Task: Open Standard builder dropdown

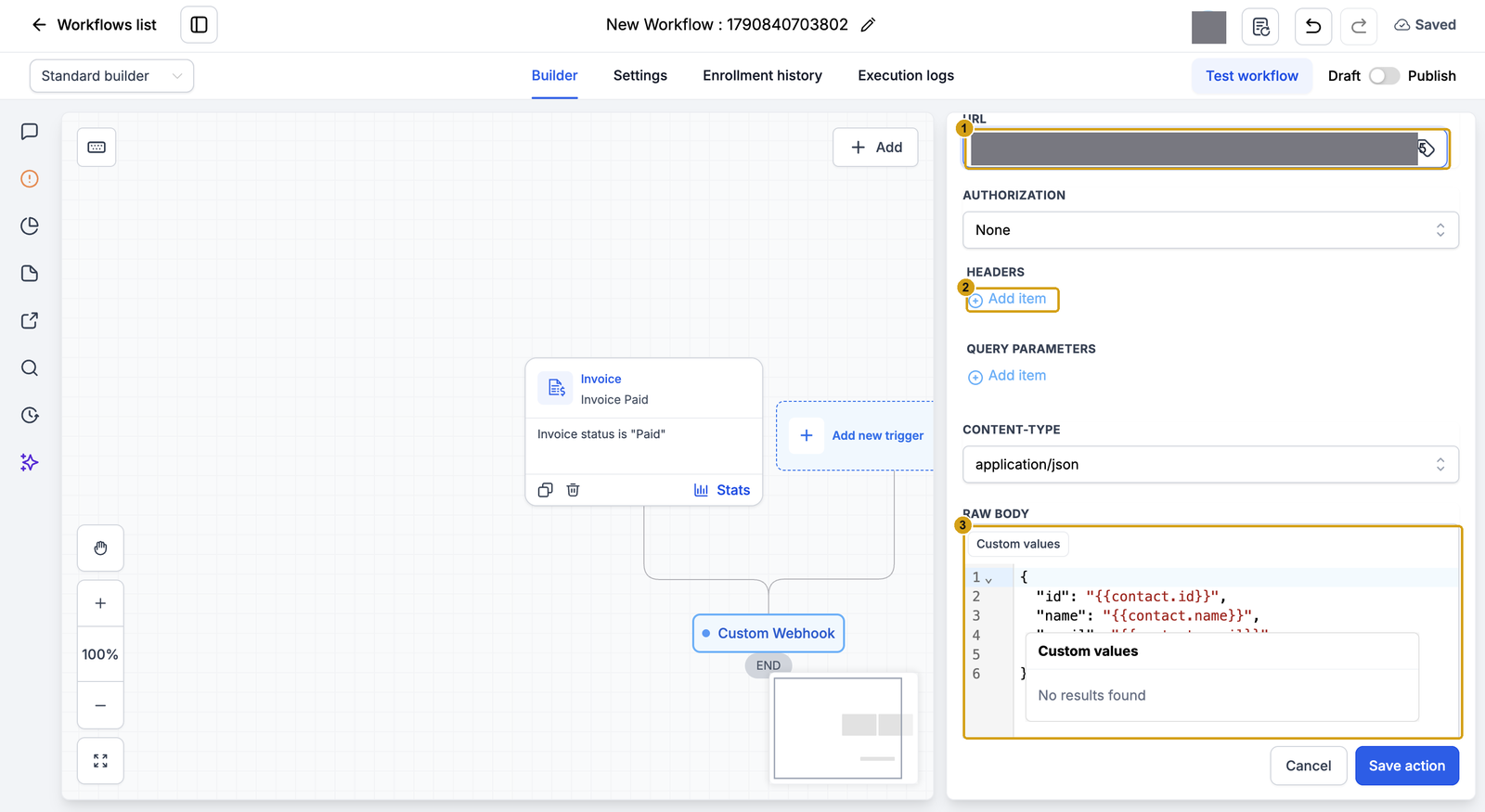Action: click(111, 76)
